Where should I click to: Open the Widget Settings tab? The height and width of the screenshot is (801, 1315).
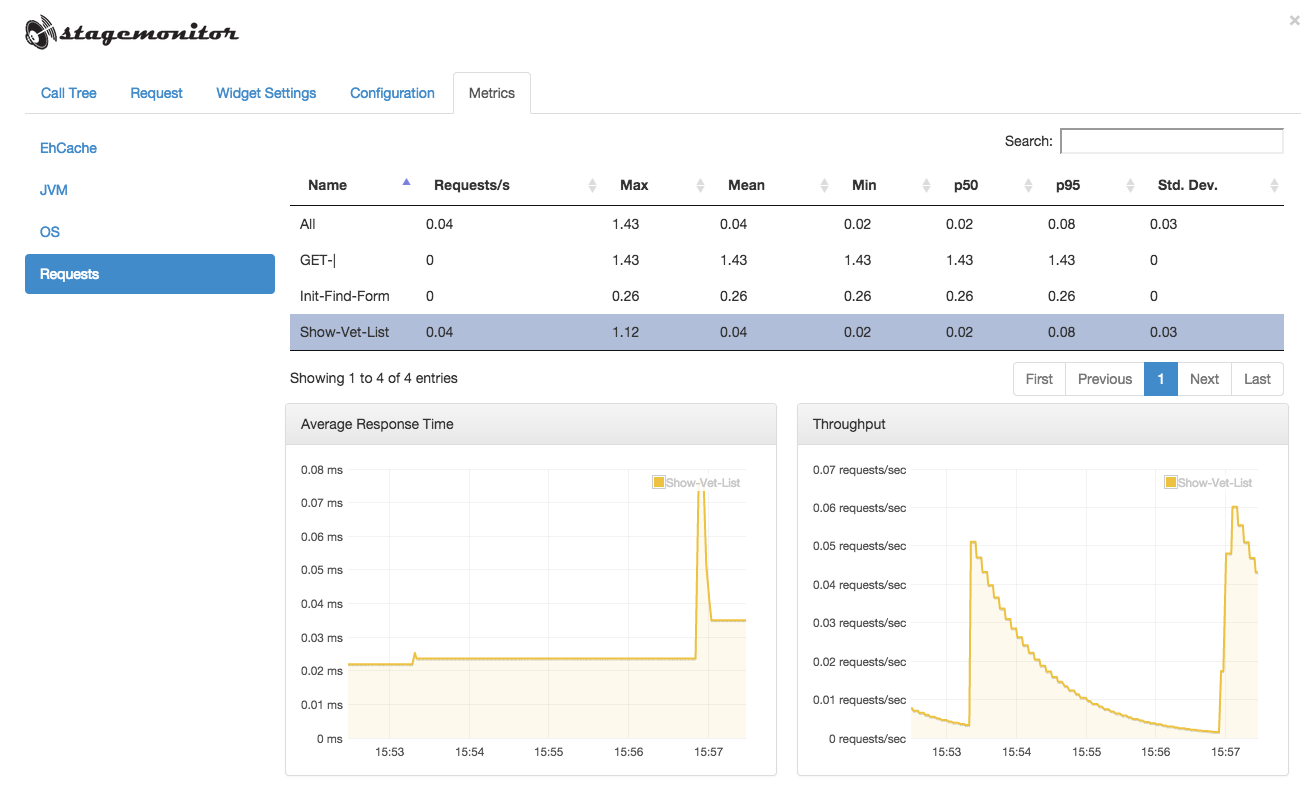[266, 93]
